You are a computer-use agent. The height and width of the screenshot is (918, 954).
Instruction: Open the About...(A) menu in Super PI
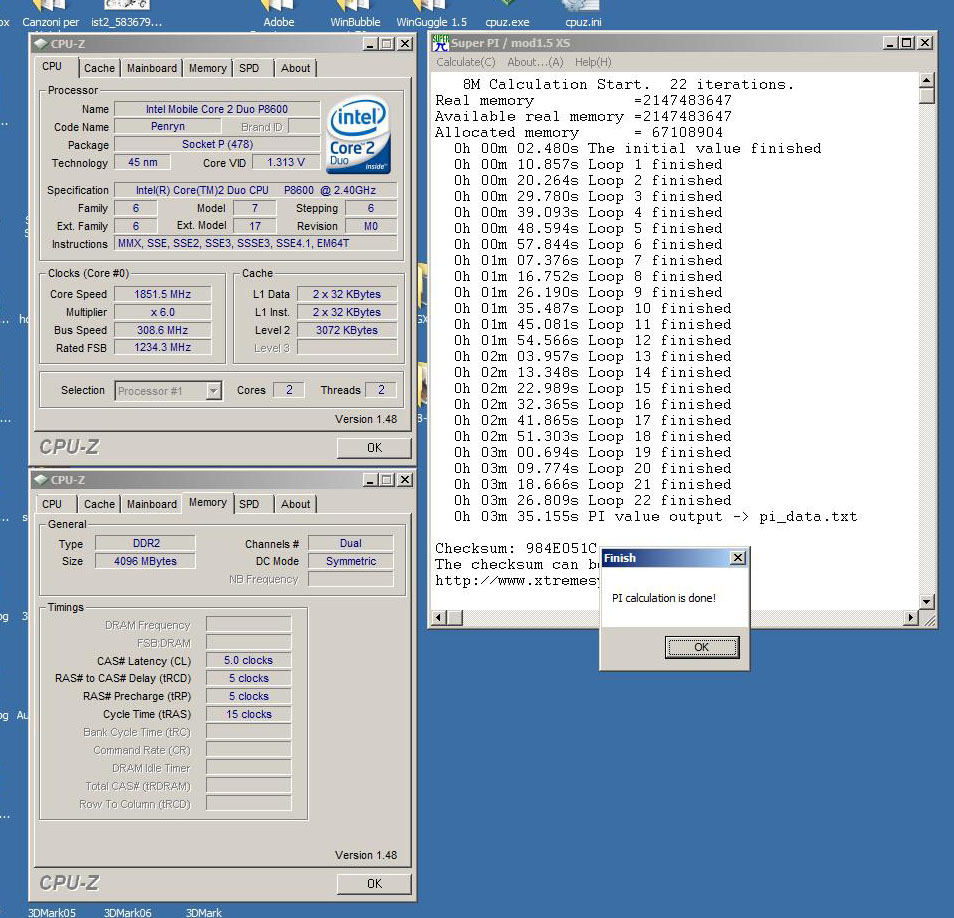click(x=535, y=62)
